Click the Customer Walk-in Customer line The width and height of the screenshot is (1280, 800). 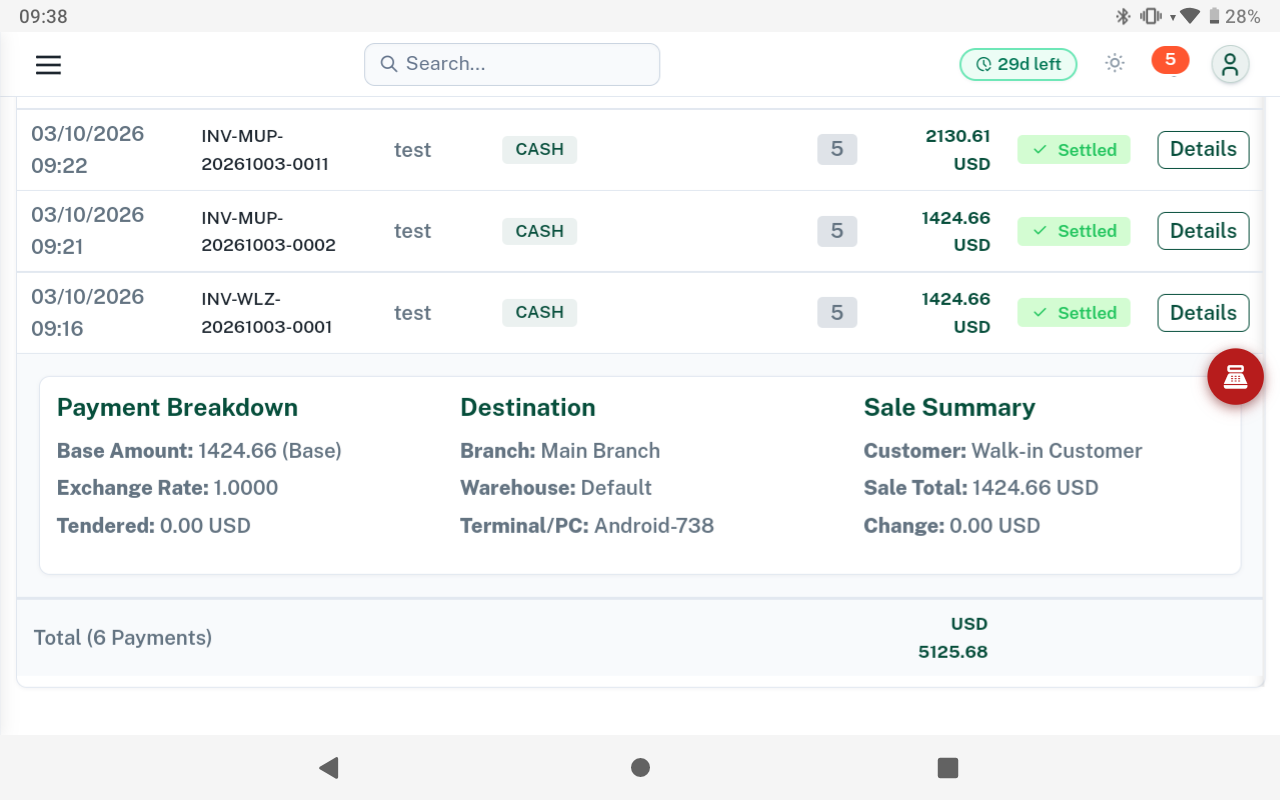tap(1003, 451)
